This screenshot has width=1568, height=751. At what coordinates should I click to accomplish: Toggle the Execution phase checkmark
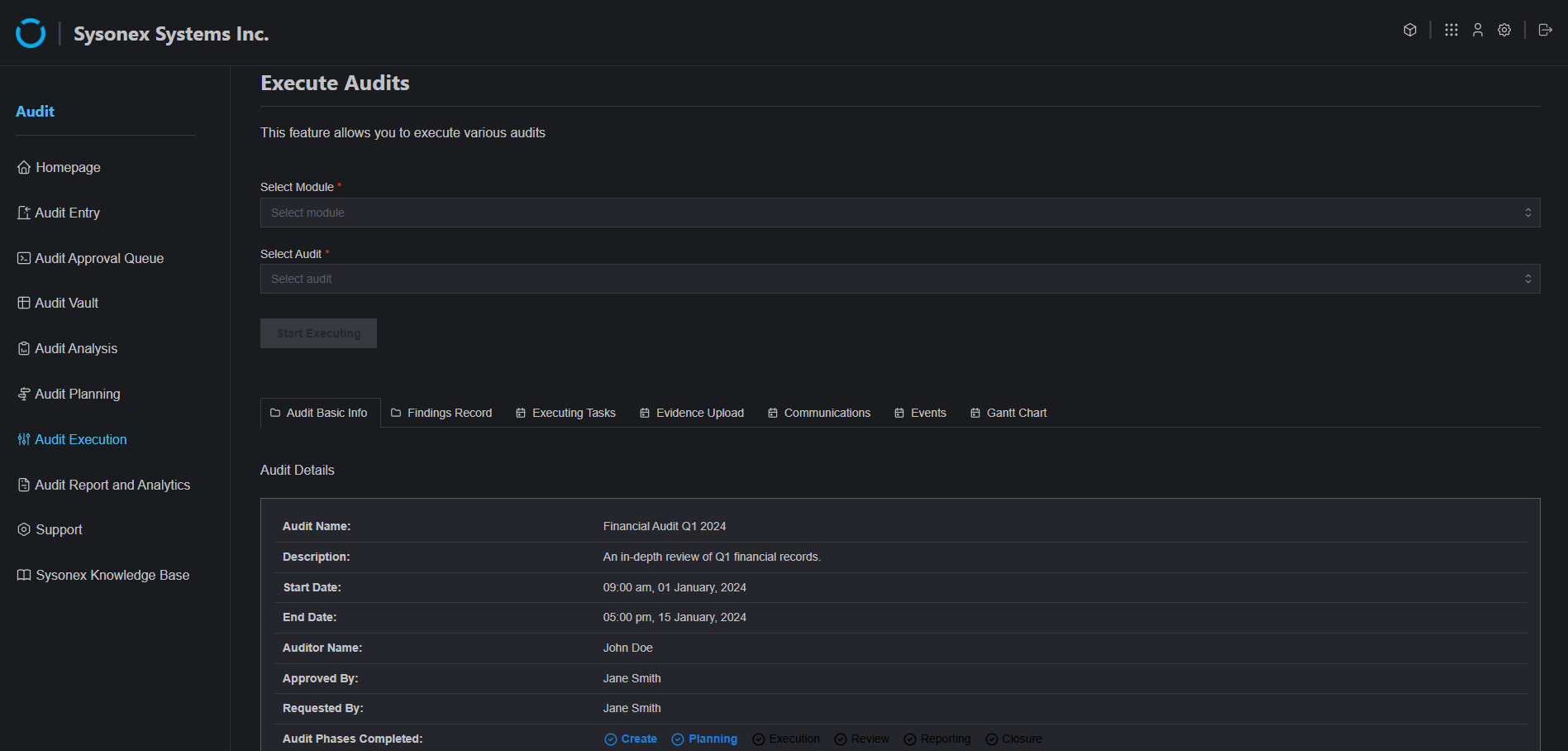(759, 739)
